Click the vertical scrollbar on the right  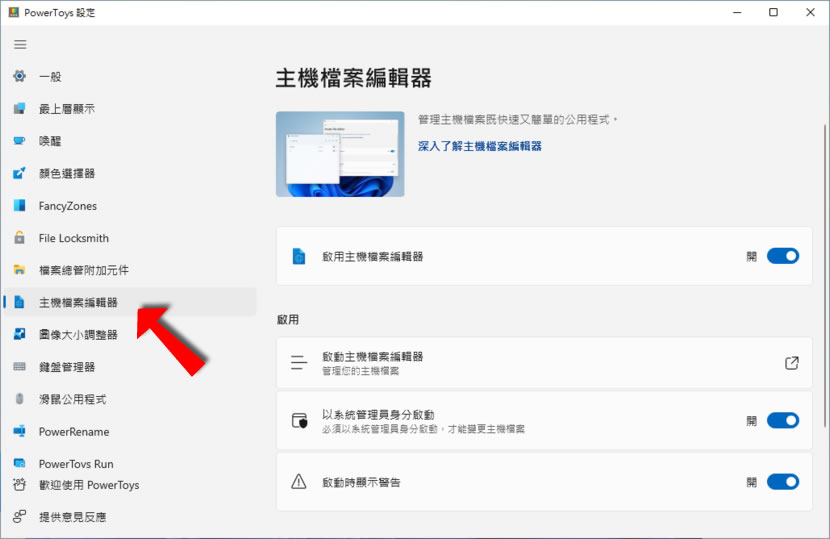[825, 275]
